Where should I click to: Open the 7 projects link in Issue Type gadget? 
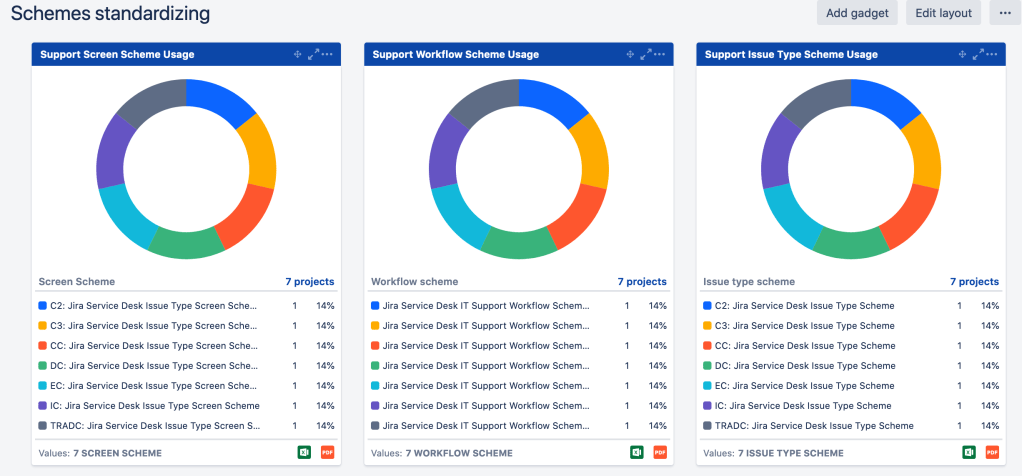(974, 282)
